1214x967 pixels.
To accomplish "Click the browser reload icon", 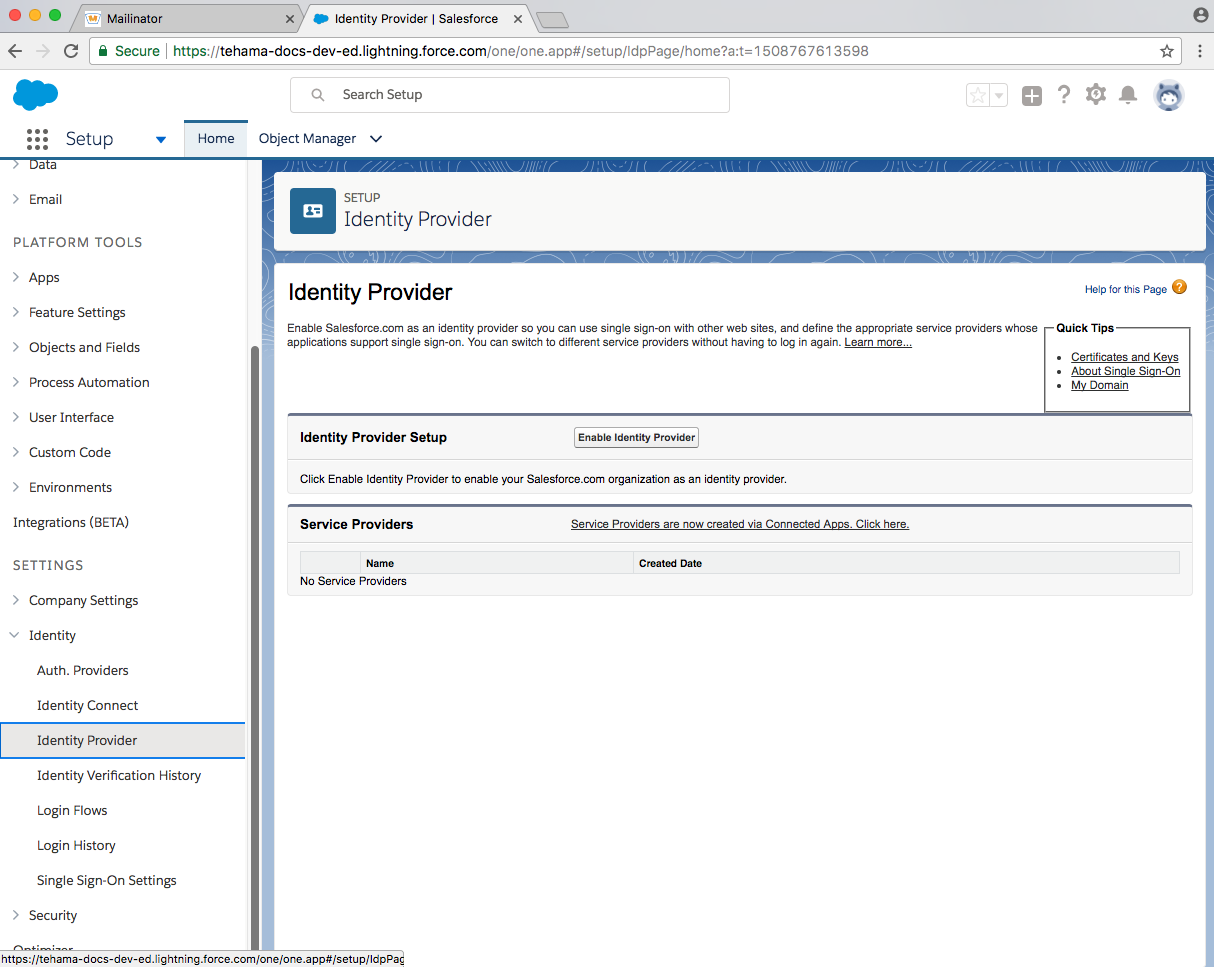I will [71, 51].
